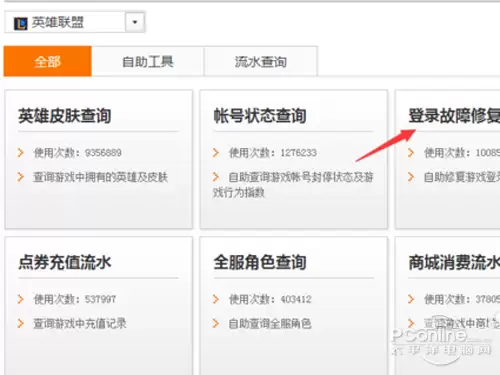Click arrow bullet beside 查询游戏中拥有的英雄及皮肤
This screenshot has height=375, width=500.
21,177
